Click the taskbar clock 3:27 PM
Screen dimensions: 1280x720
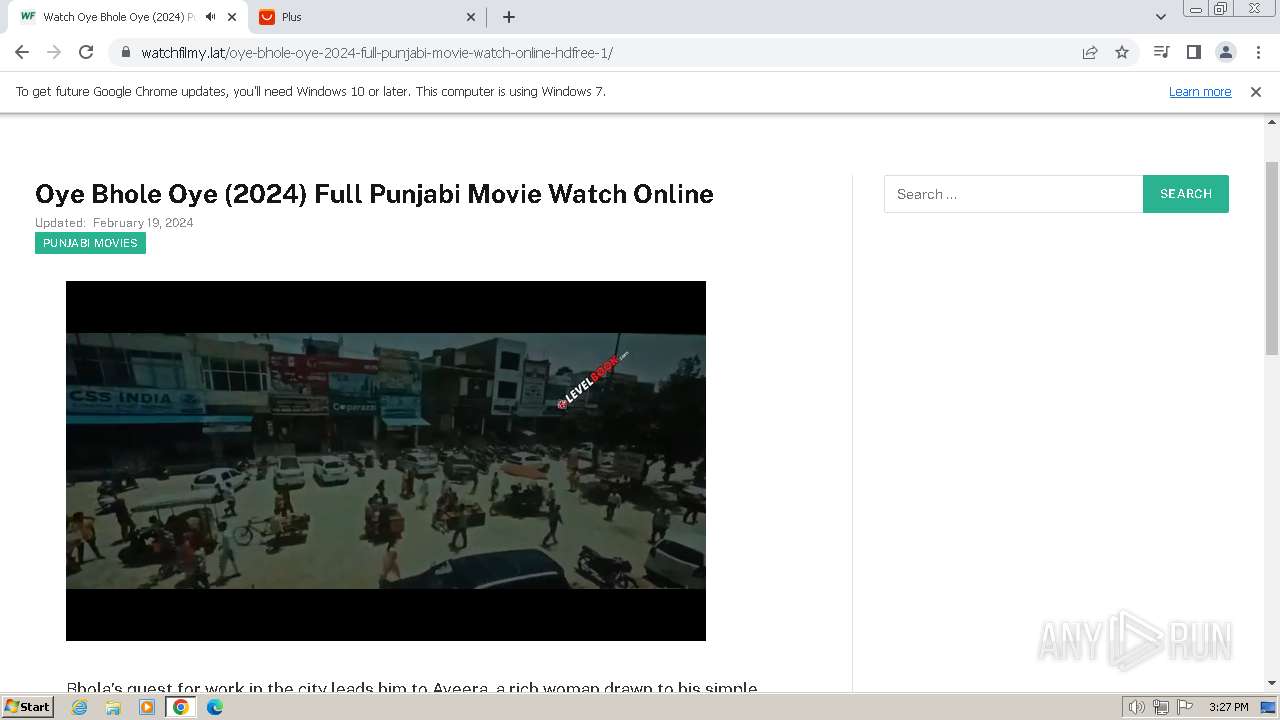point(1228,707)
